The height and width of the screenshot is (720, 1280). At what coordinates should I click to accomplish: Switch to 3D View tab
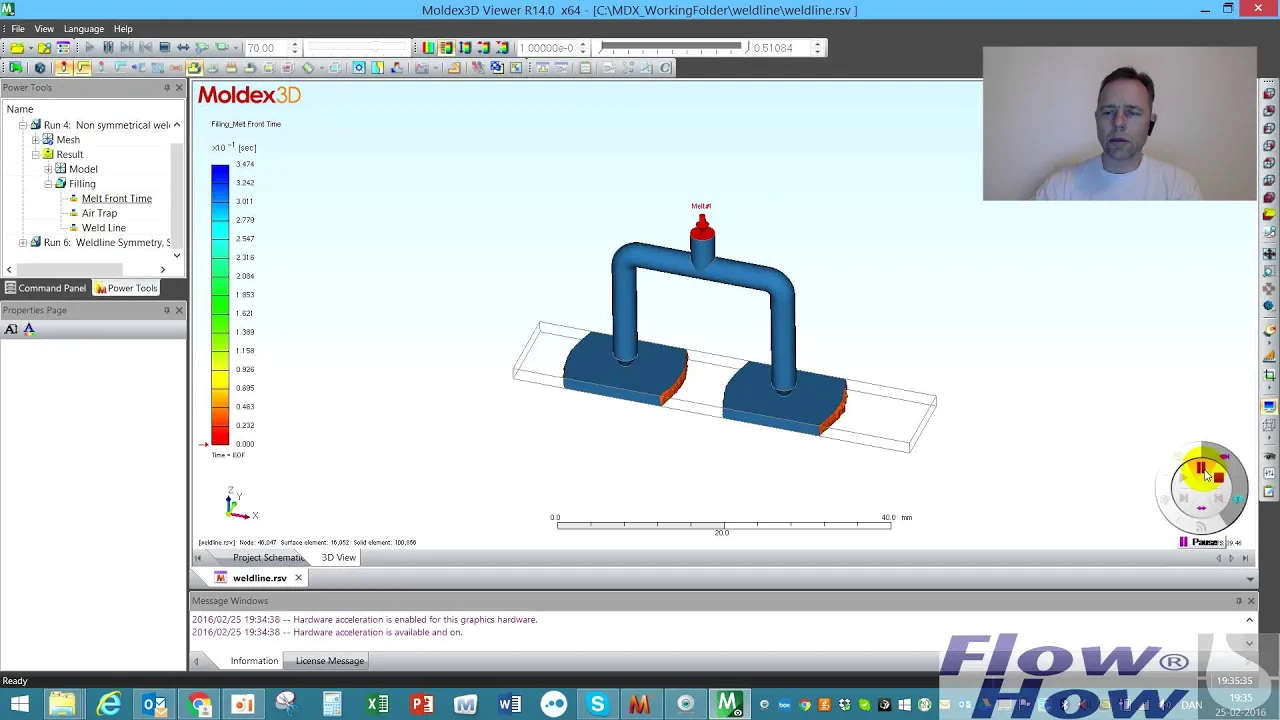[x=338, y=557]
